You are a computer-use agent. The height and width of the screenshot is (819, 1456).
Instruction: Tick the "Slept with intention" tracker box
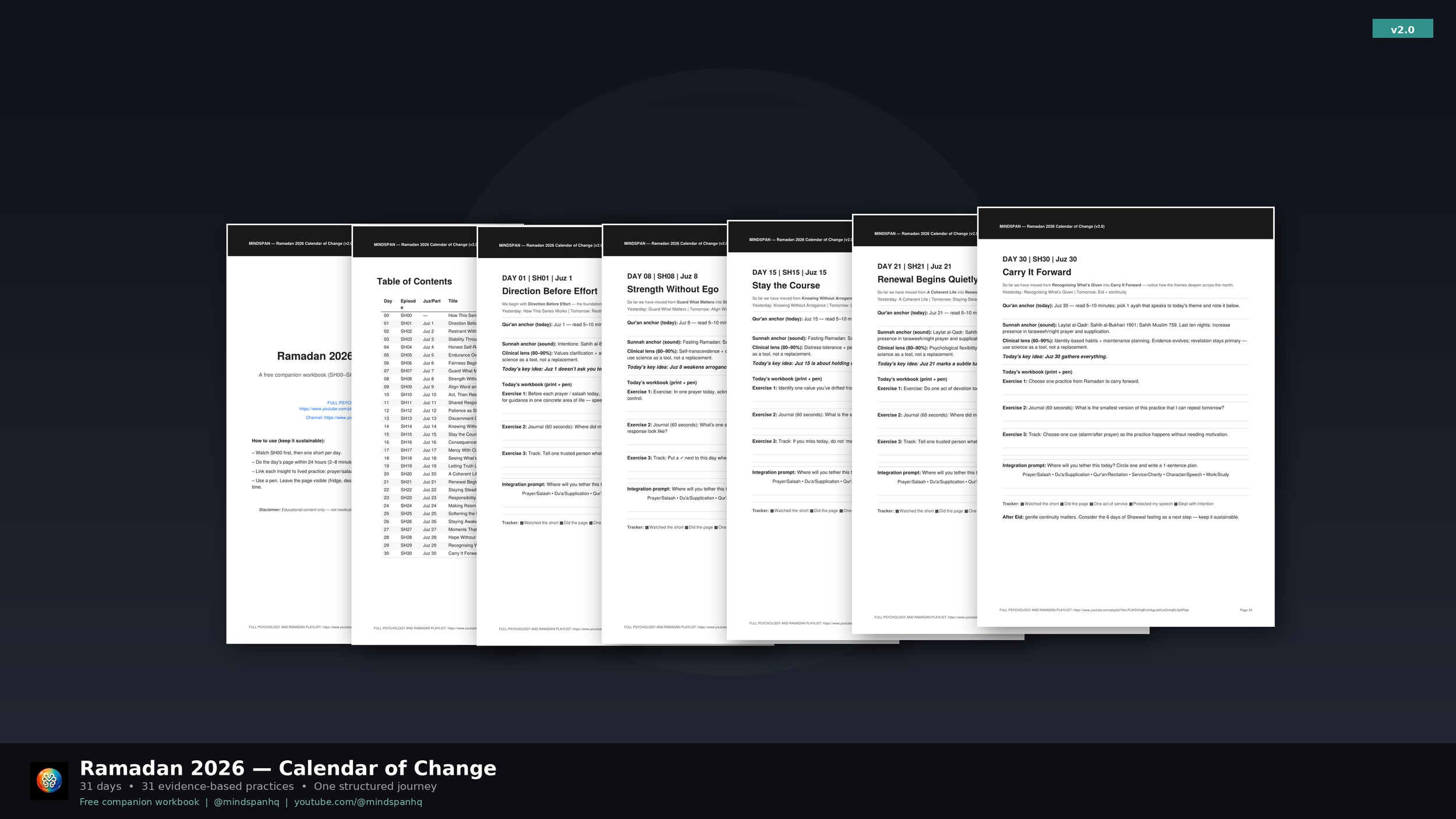(x=1175, y=504)
